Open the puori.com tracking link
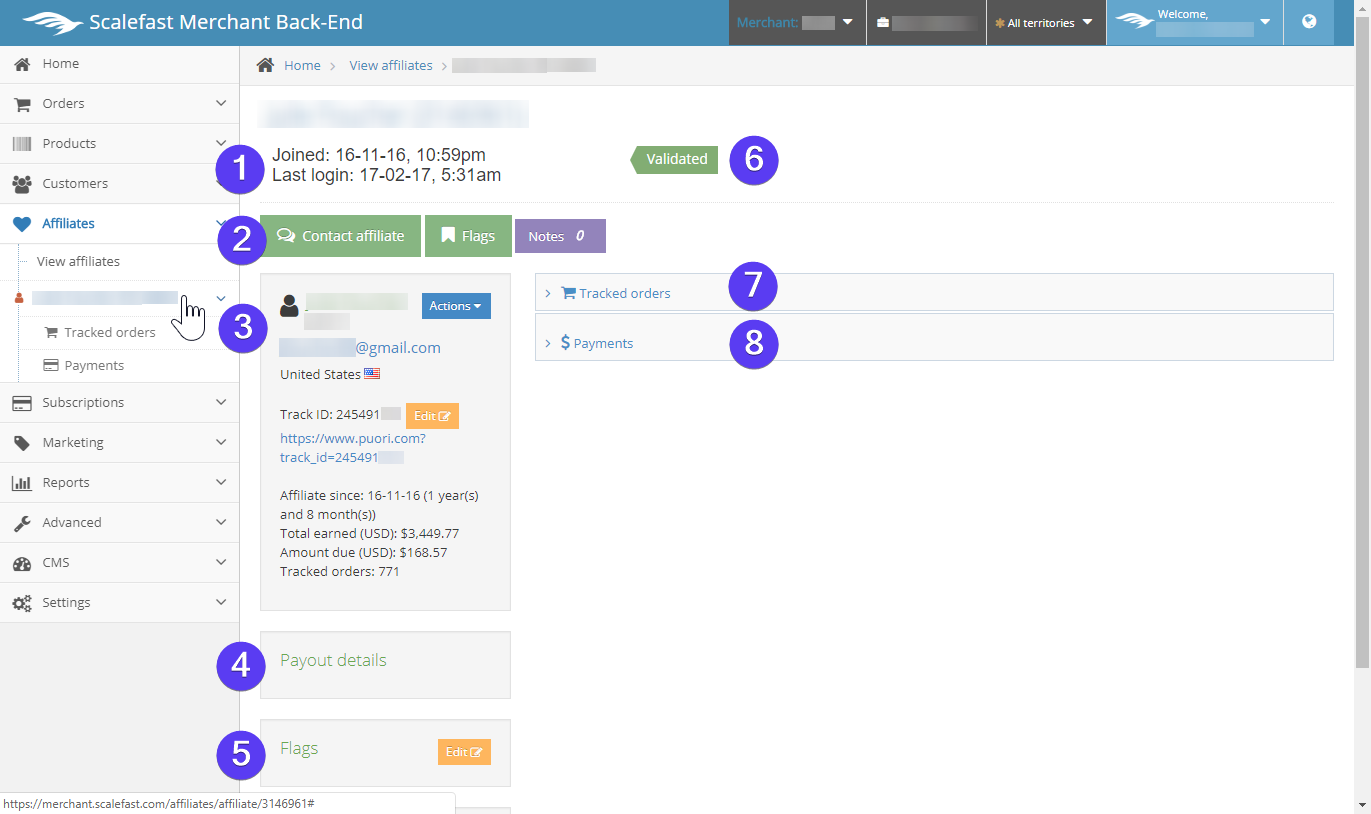The height and width of the screenshot is (814, 1371). tap(352, 447)
